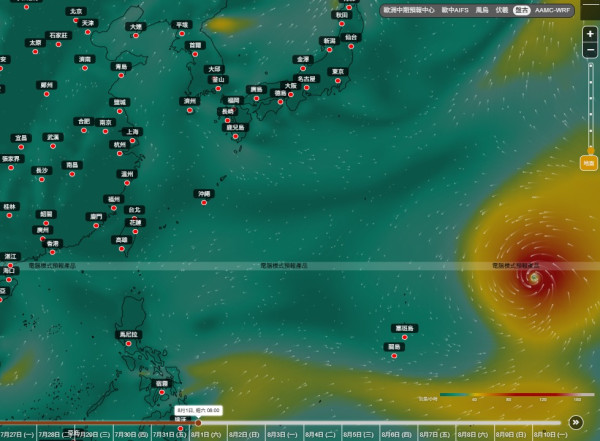Image resolution: width=600 pixels, height=441 pixels.
Task: Click the 高雄 city marker
Action: 122,249
